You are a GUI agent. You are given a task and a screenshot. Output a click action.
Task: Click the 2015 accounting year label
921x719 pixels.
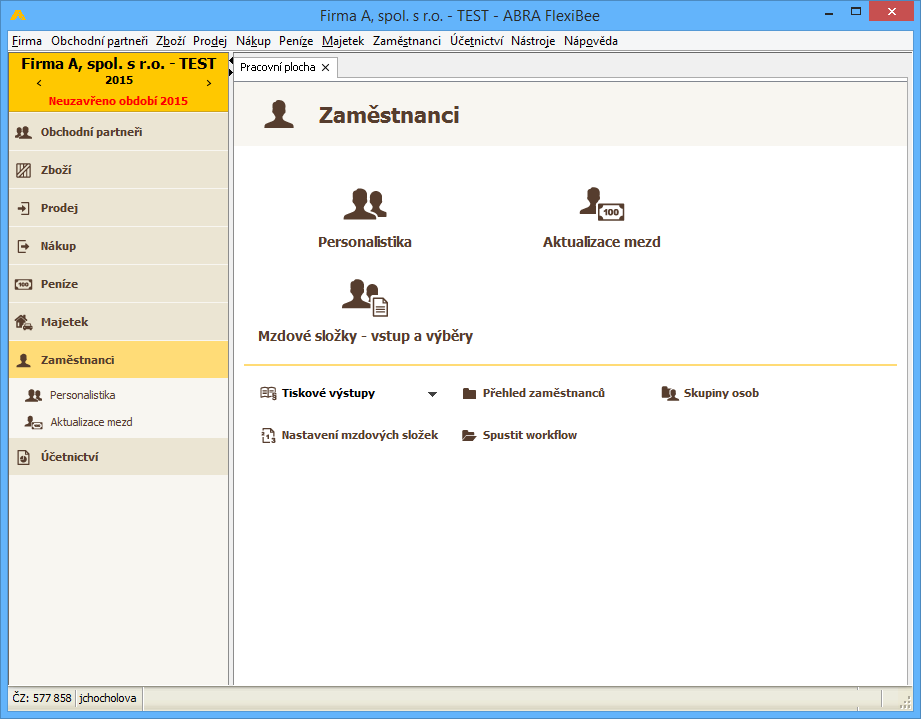119,80
